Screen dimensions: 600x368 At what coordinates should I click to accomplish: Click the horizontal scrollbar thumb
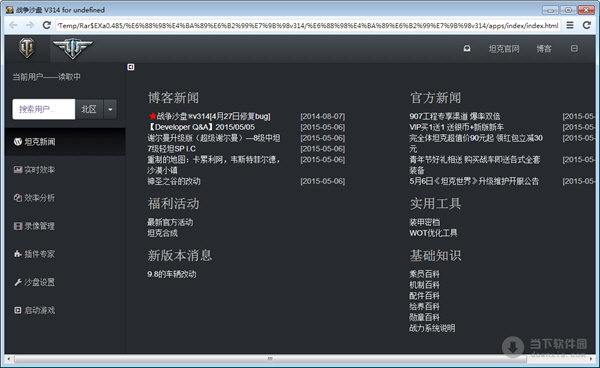click(x=270, y=359)
